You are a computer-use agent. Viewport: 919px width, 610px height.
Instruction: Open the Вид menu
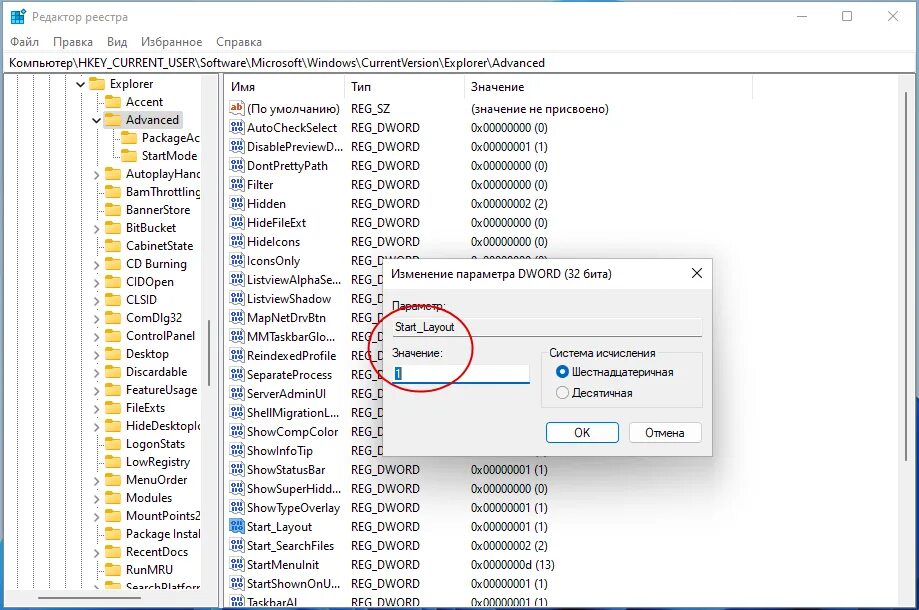[117, 42]
